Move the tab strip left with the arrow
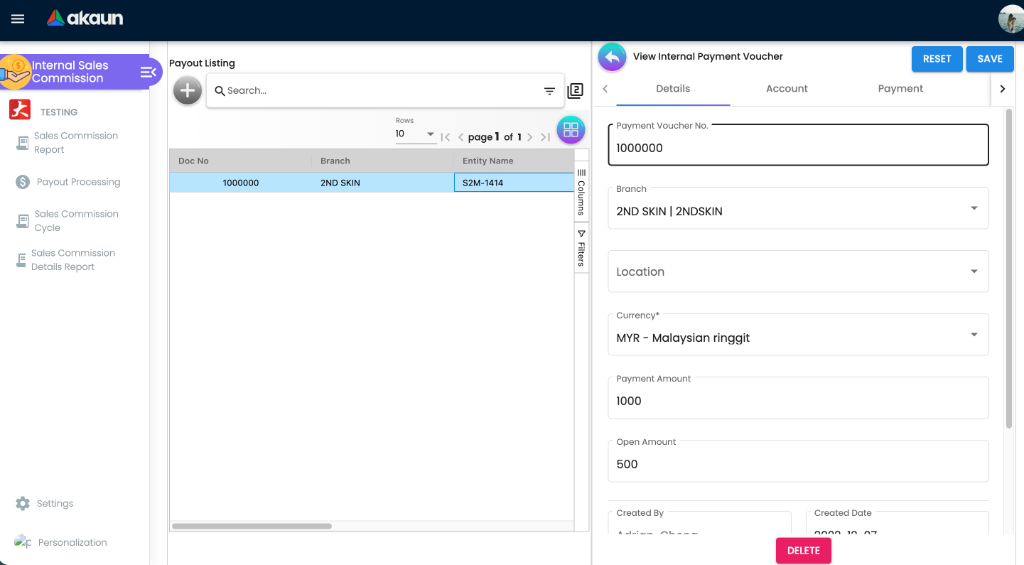Screen dimensions: 1024x565 pos(605,89)
